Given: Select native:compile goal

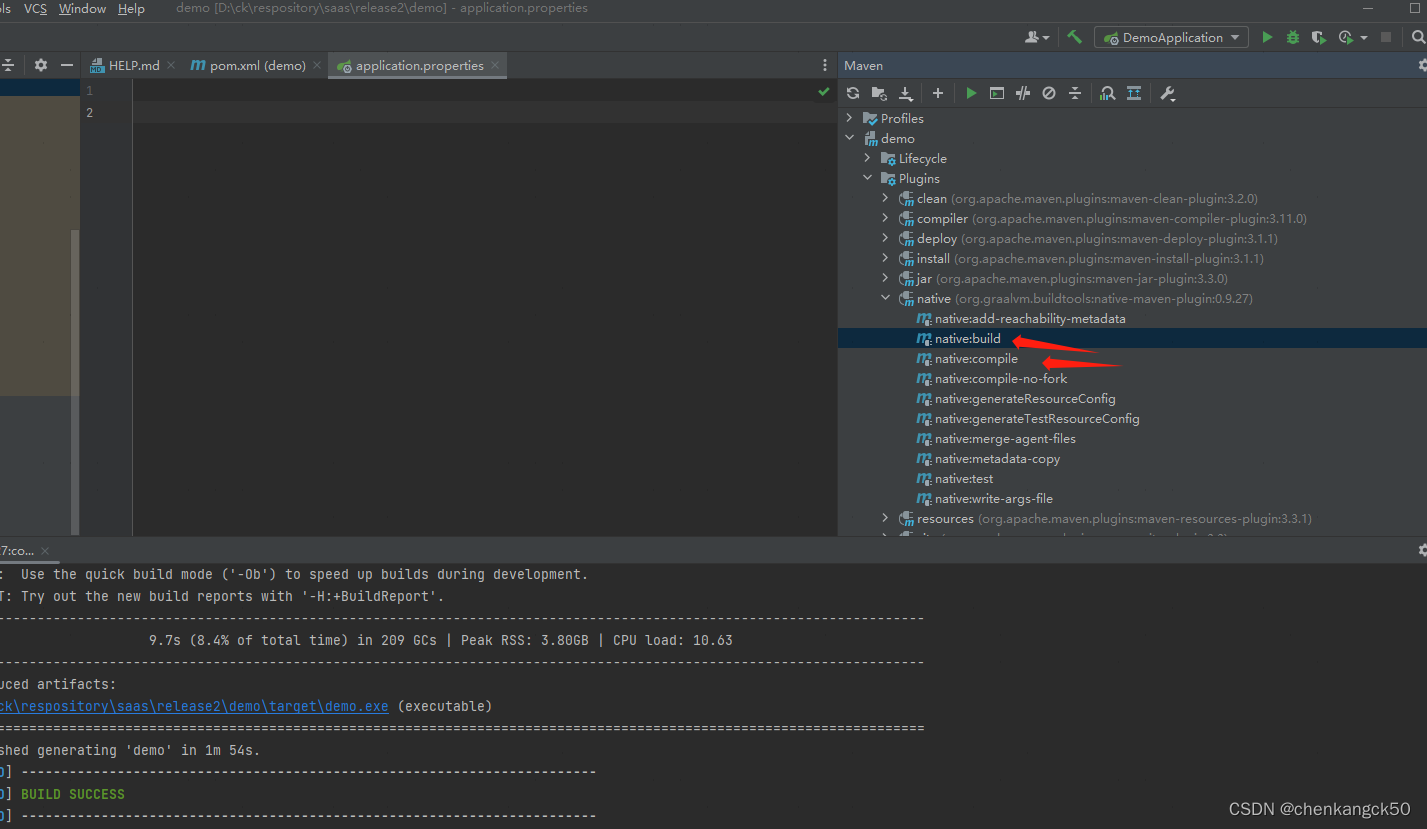Looking at the screenshot, I should tap(976, 358).
